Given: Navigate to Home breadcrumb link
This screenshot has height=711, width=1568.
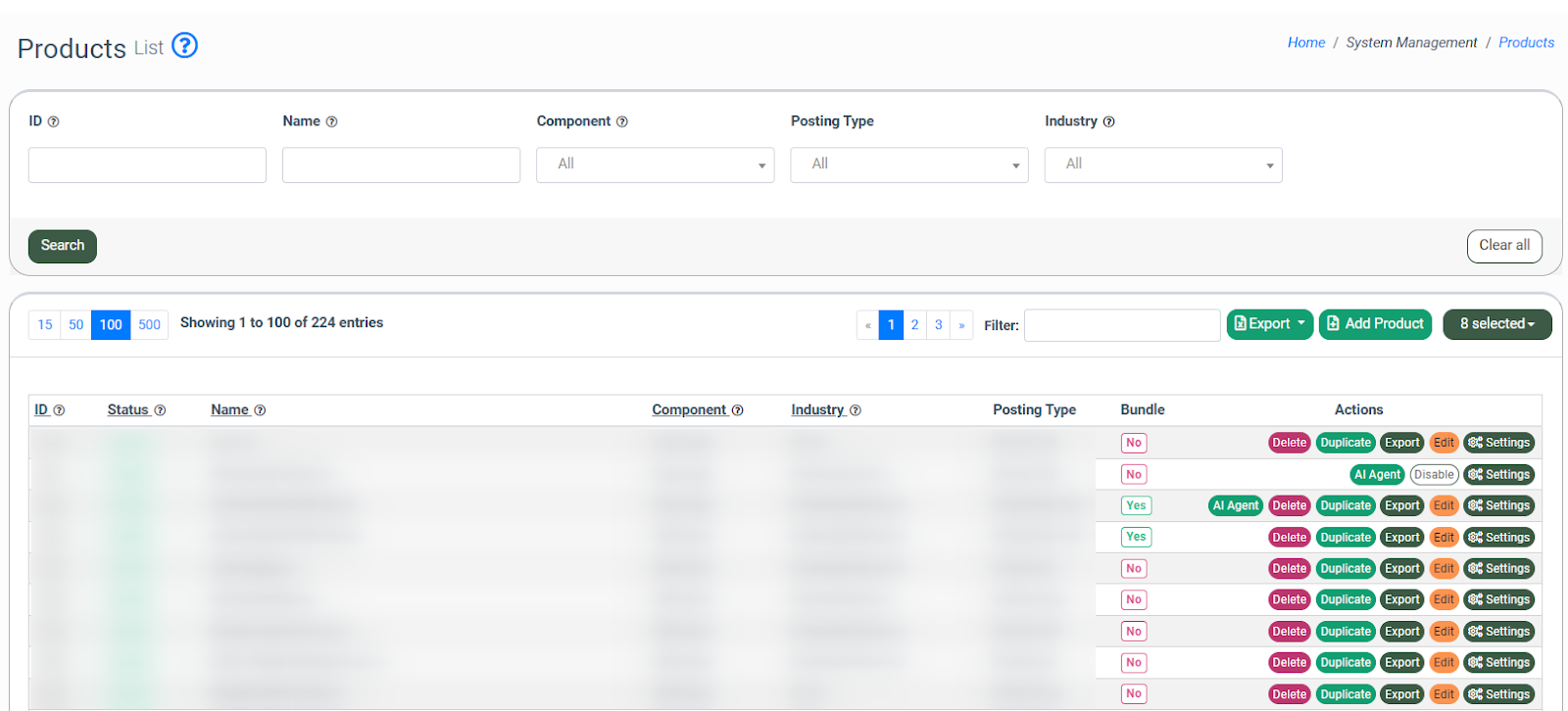Looking at the screenshot, I should (x=1305, y=43).
